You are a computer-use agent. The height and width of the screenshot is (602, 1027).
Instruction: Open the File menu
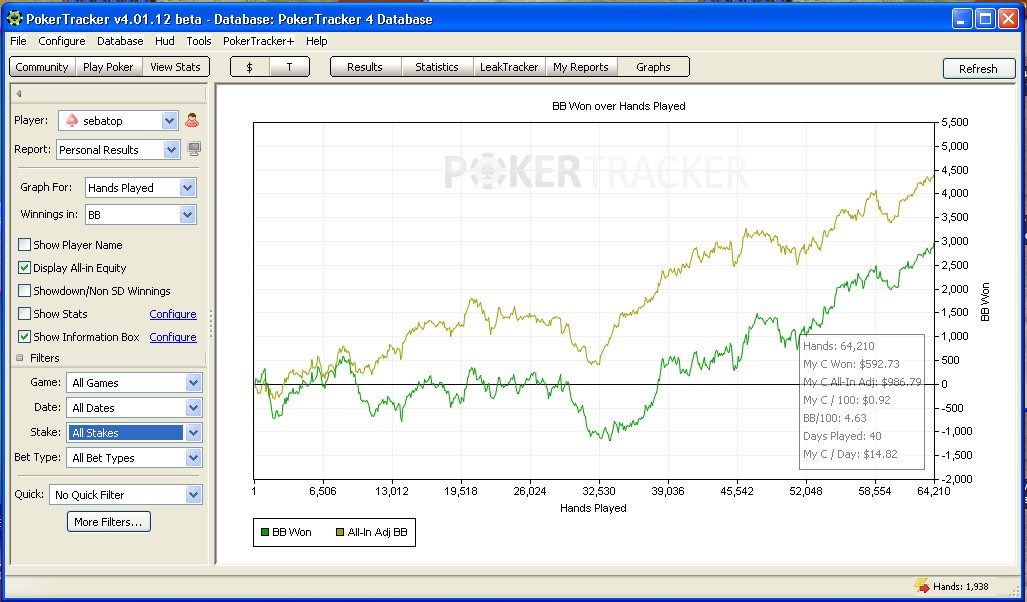click(18, 41)
